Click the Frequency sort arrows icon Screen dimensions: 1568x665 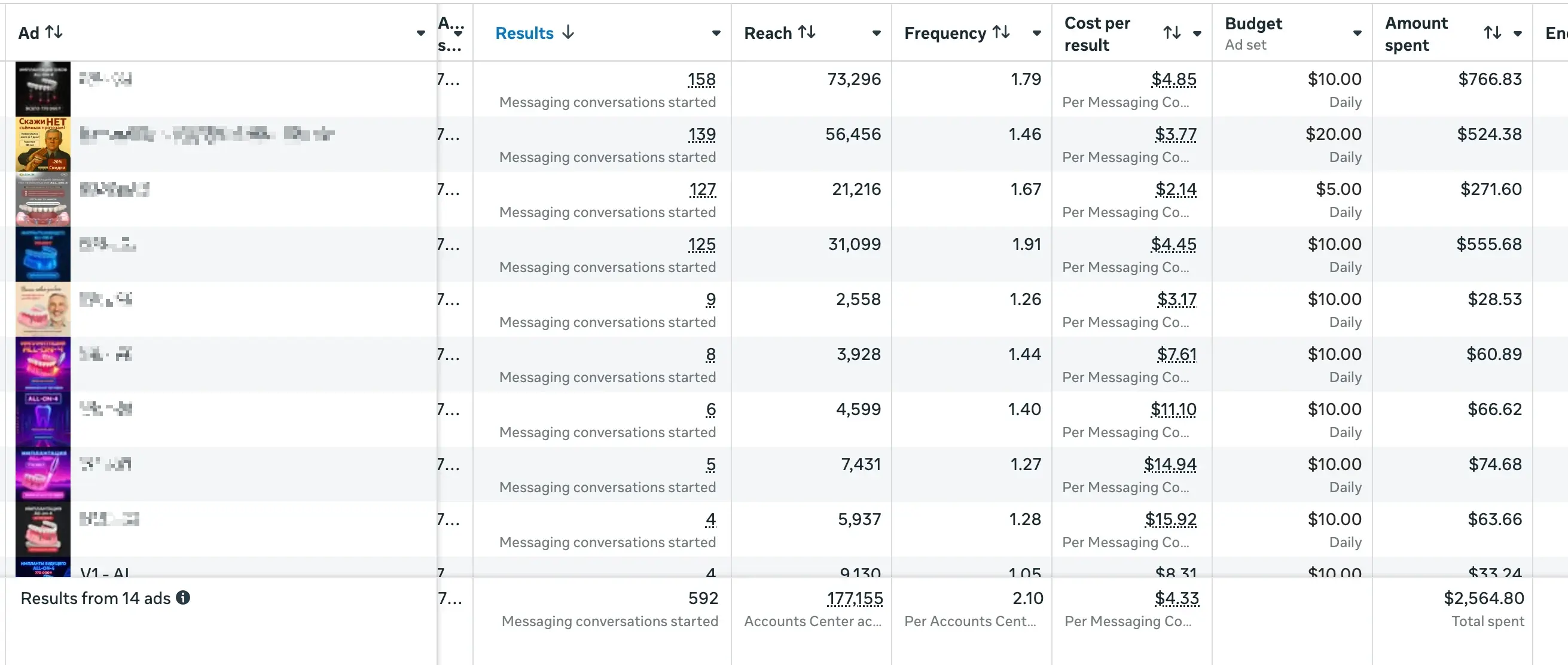(1001, 32)
